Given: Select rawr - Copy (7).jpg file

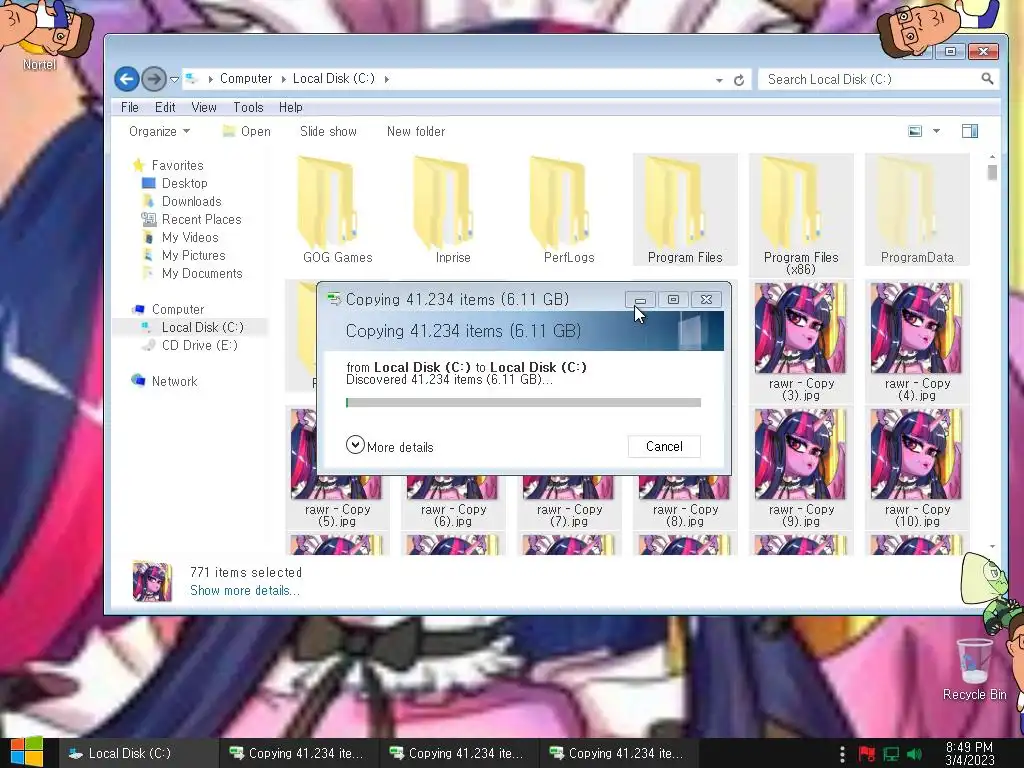Looking at the screenshot, I should click(569, 502).
